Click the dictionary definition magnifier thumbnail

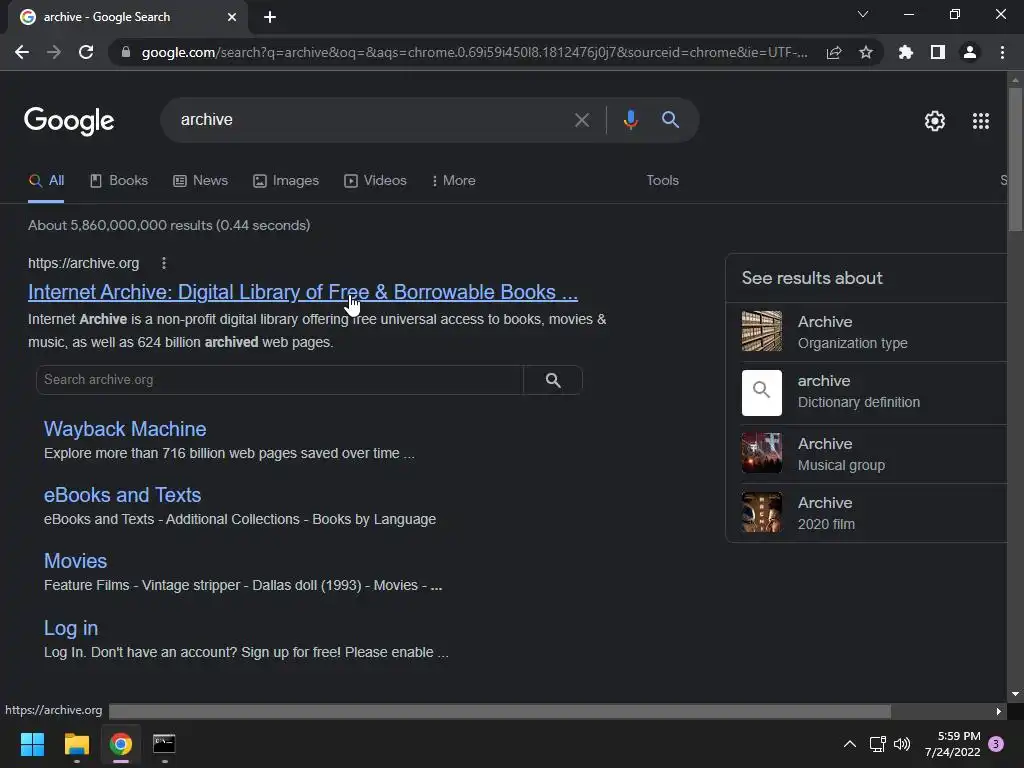pyautogui.click(x=761, y=393)
